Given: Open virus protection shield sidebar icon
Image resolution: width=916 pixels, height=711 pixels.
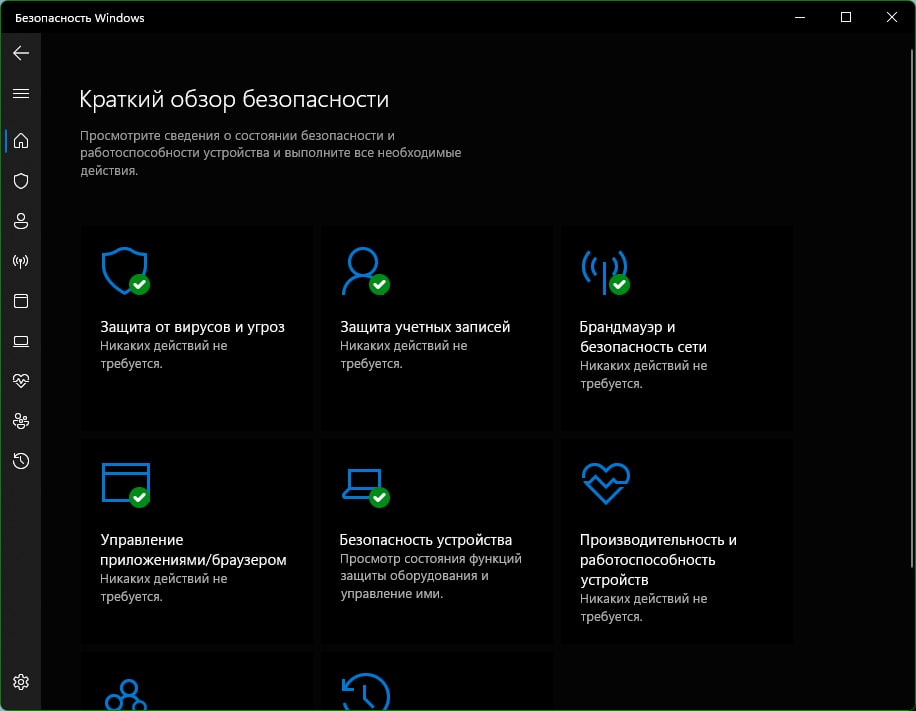Looking at the screenshot, I should point(21,181).
